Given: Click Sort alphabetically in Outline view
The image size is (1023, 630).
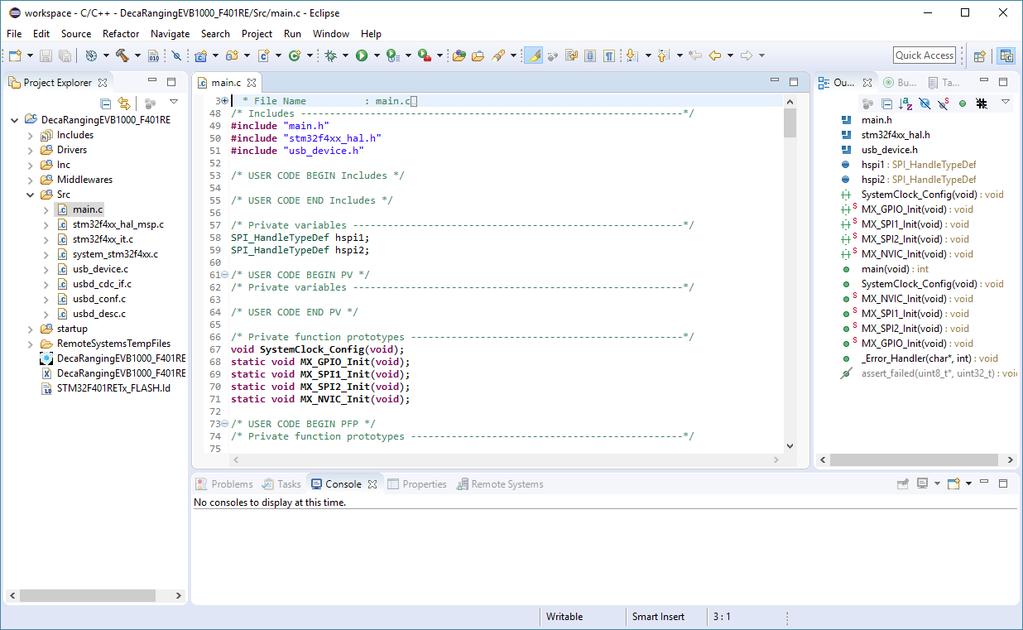Looking at the screenshot, I should coord(906,103).
